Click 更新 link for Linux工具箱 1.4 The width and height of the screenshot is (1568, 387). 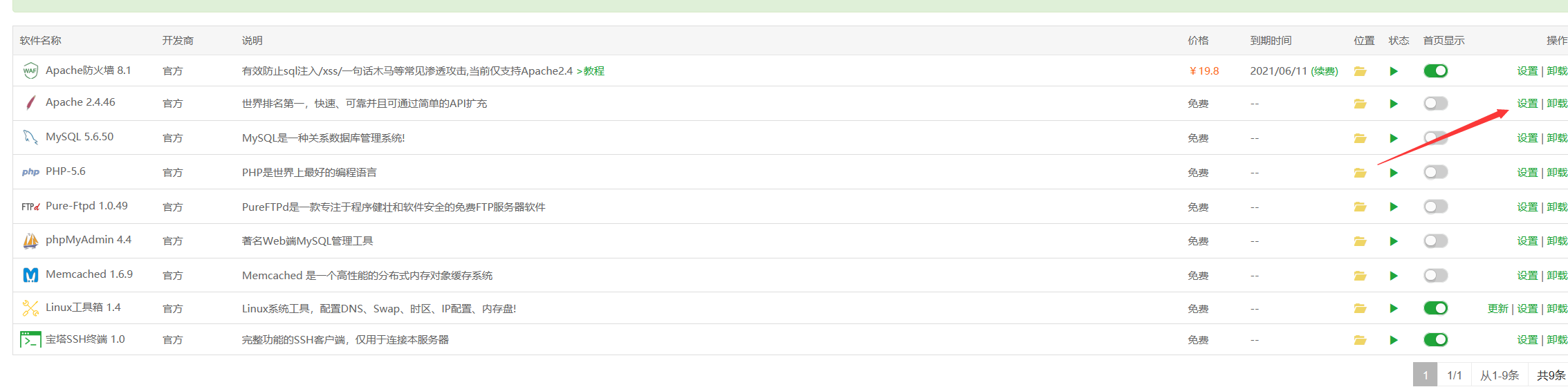pyautogui.click(x=1497, y=308)
